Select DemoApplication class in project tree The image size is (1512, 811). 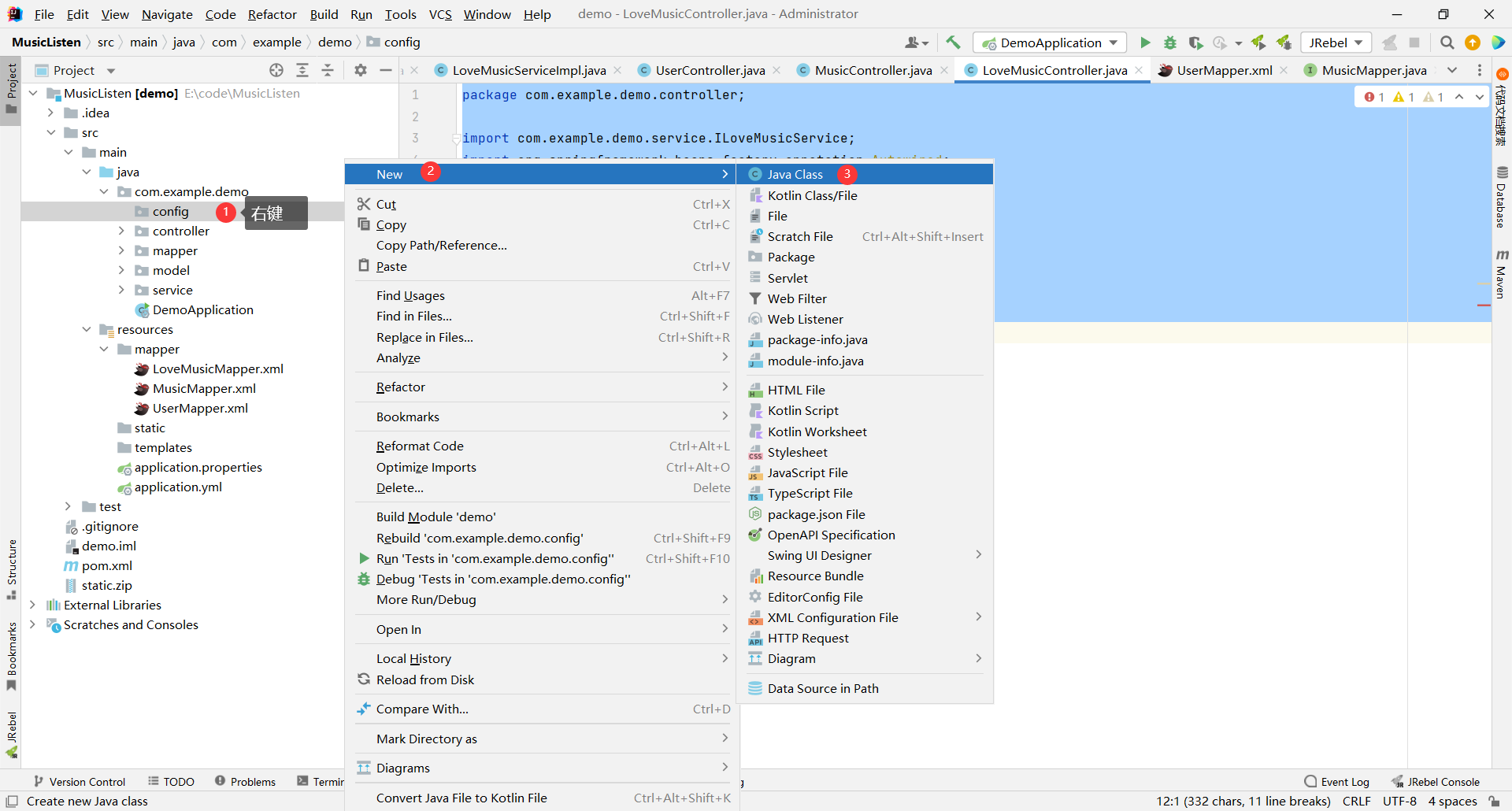pyautogui.click(x=202, y=309)
